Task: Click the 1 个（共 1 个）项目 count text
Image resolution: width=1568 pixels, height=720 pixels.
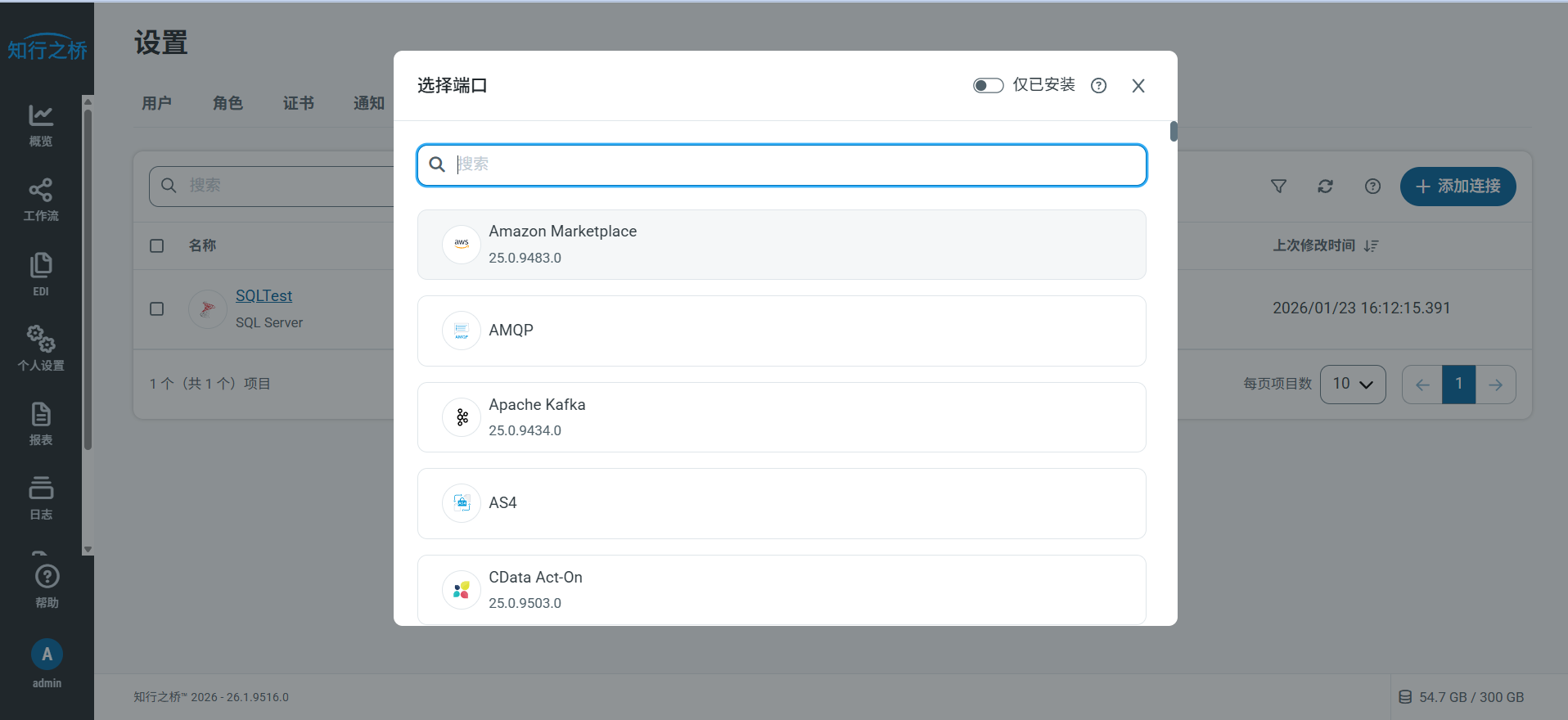Action: tap(210, 384)
